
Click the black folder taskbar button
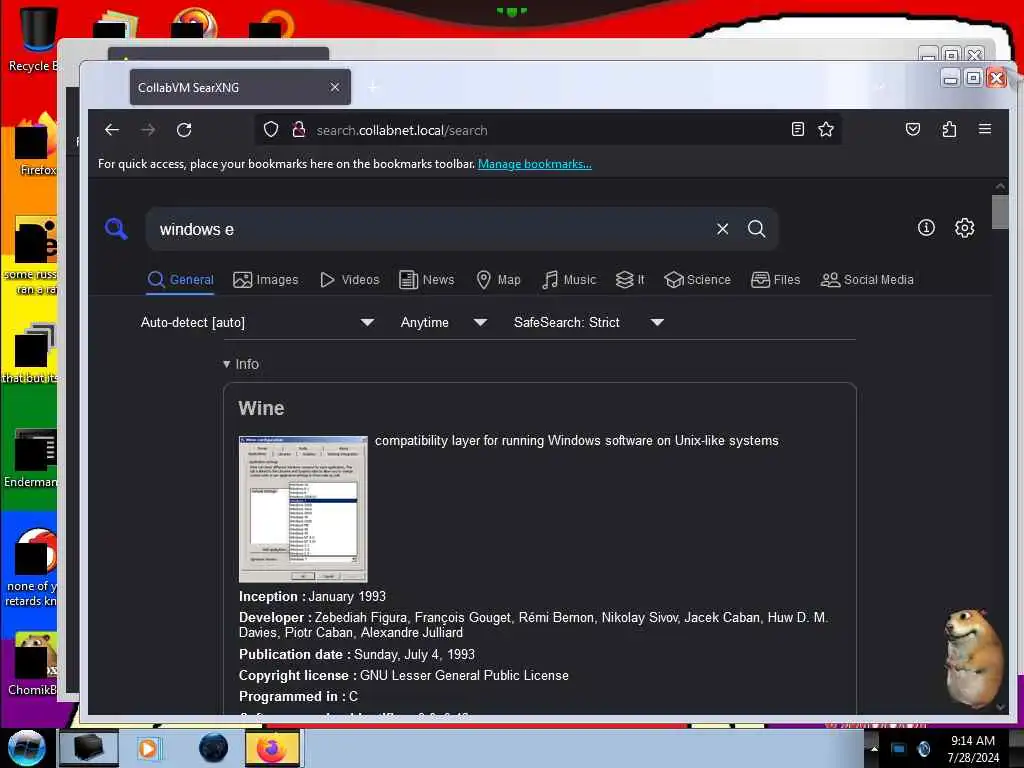coord(89,748)
